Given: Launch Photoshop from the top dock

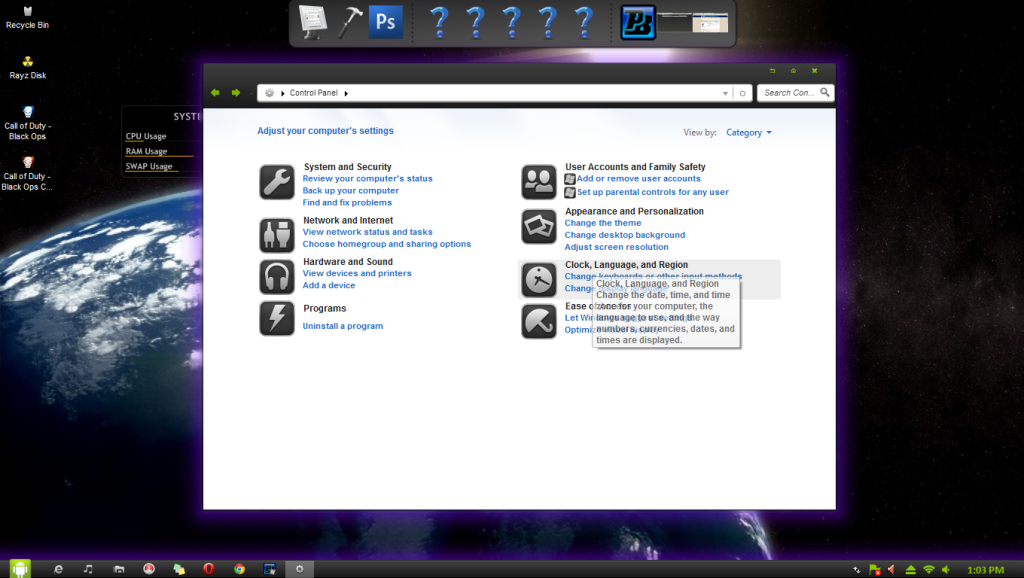Looking at the screenshot, I should (386, 22).
